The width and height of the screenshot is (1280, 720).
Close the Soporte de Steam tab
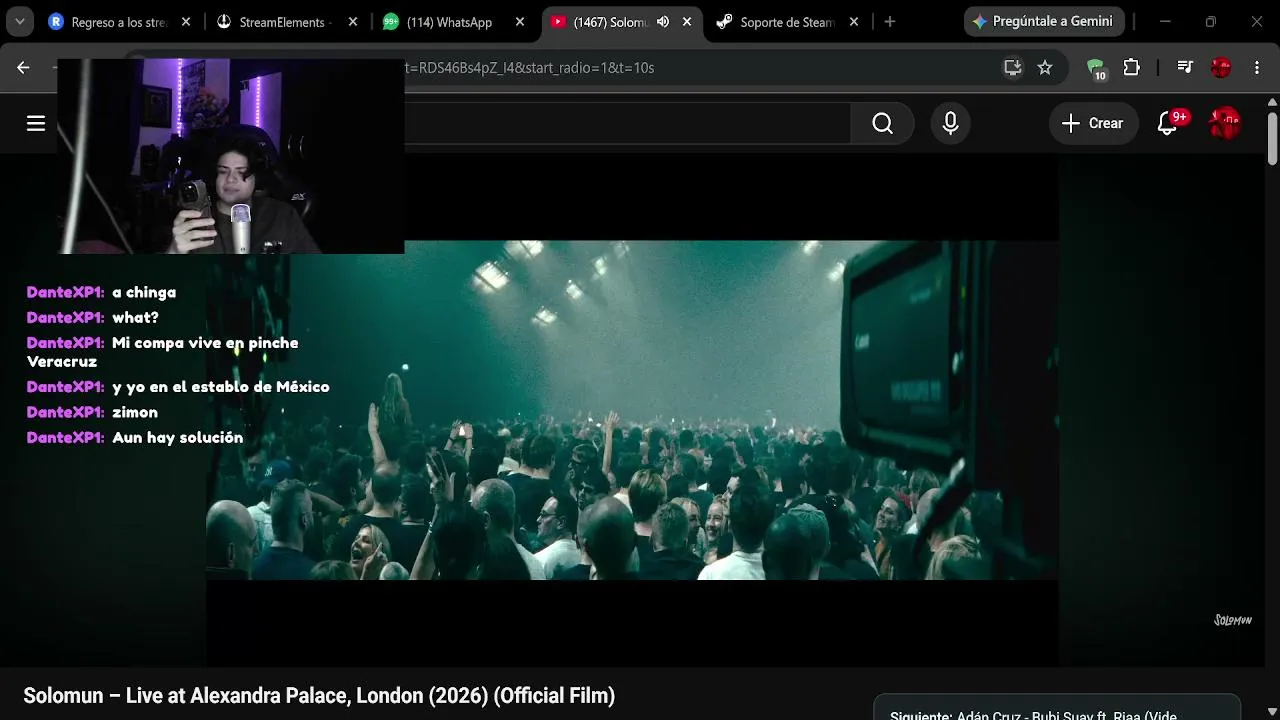click(x=853, y=22)
